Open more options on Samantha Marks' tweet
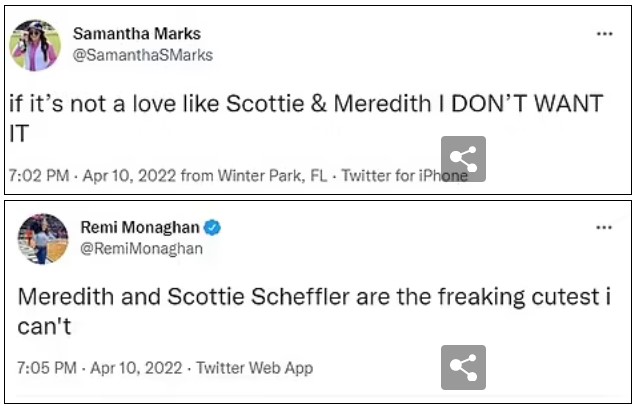Screen dimensions: 636x406 coord(604,34)
